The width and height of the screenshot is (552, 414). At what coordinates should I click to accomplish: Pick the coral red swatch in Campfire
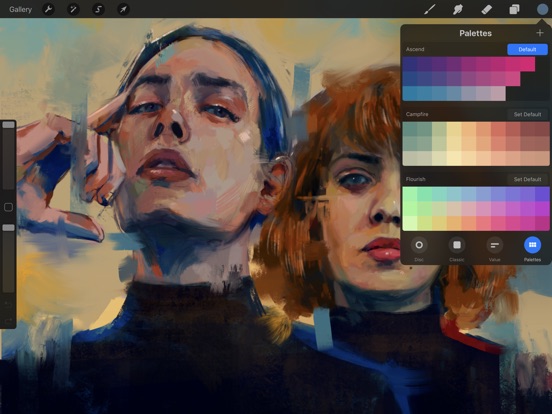[498, 129]
